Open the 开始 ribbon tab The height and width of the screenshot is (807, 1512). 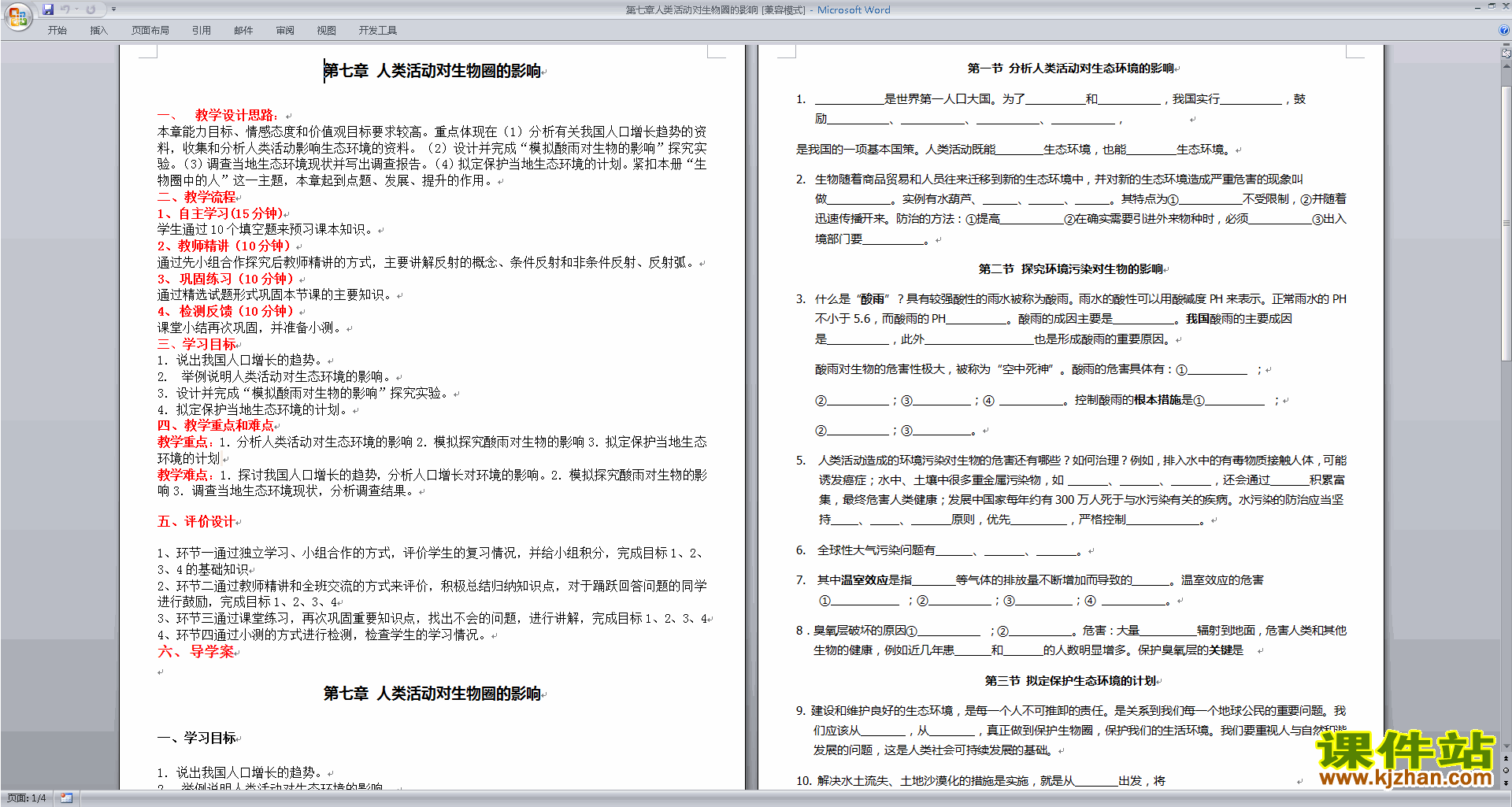[57, 30]
